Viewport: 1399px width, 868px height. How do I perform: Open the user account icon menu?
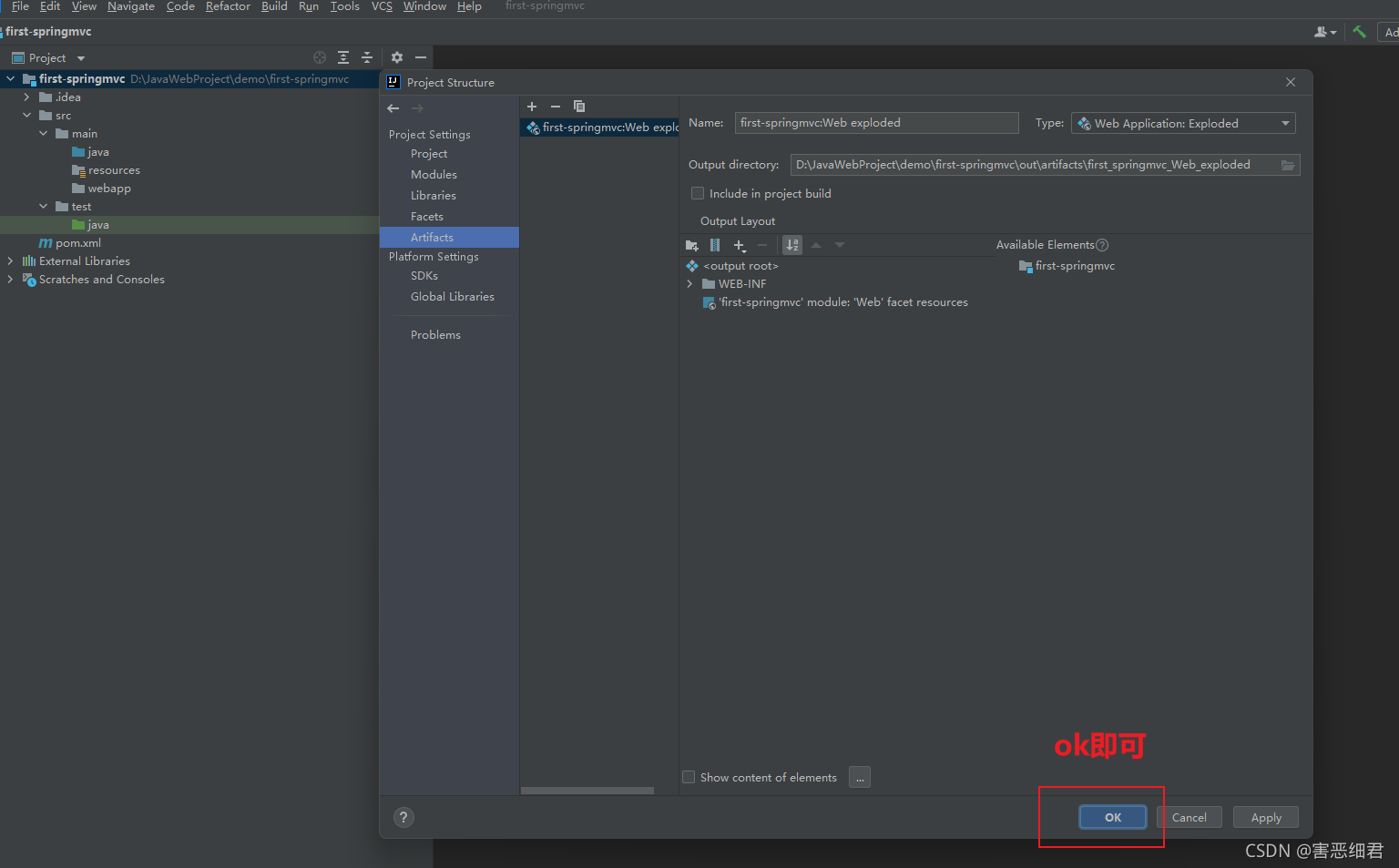pyautogui.click(x=1324, y=32)
